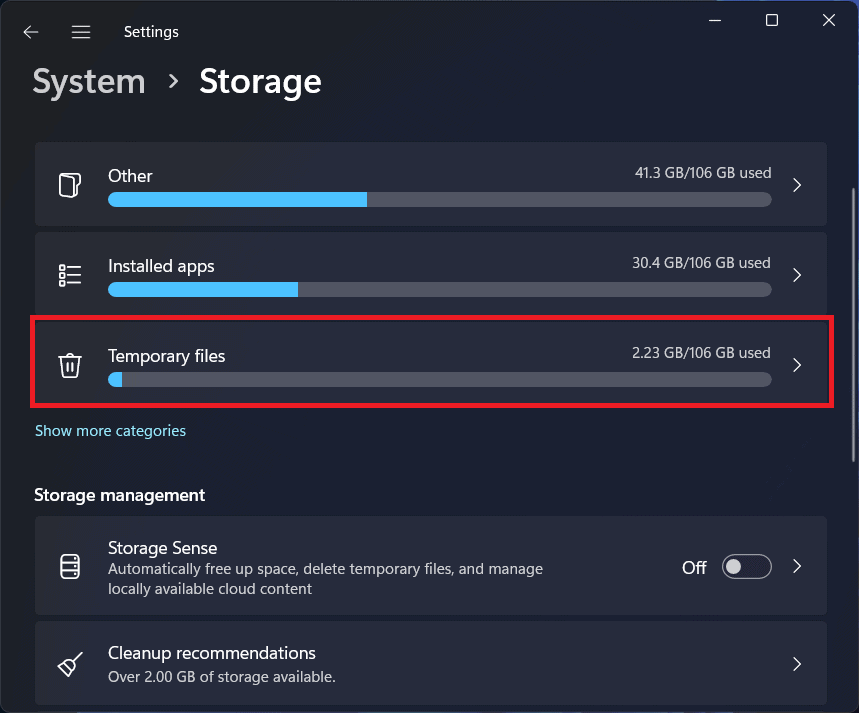Expand the Temporary files chevron

[x=797, y=365]
